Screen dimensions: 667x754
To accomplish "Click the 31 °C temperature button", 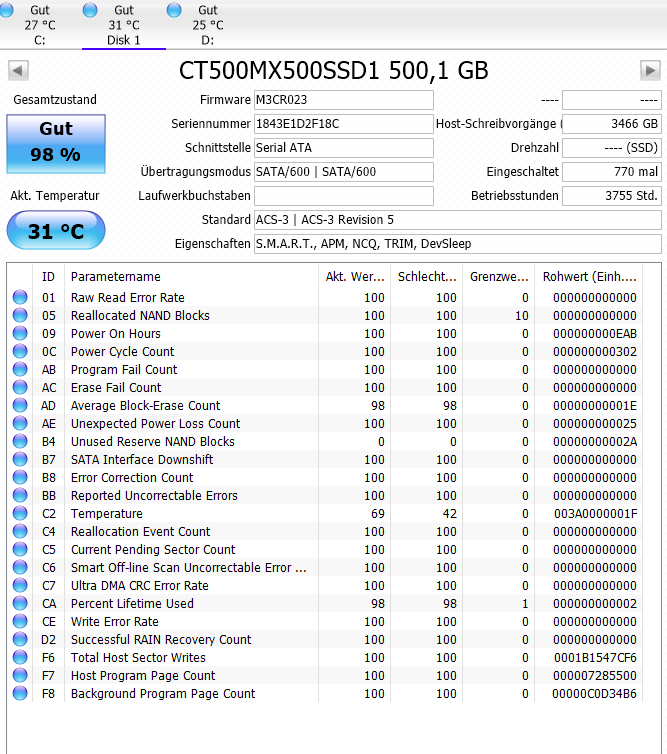I will pyautogui.click(x=56, y=230).
